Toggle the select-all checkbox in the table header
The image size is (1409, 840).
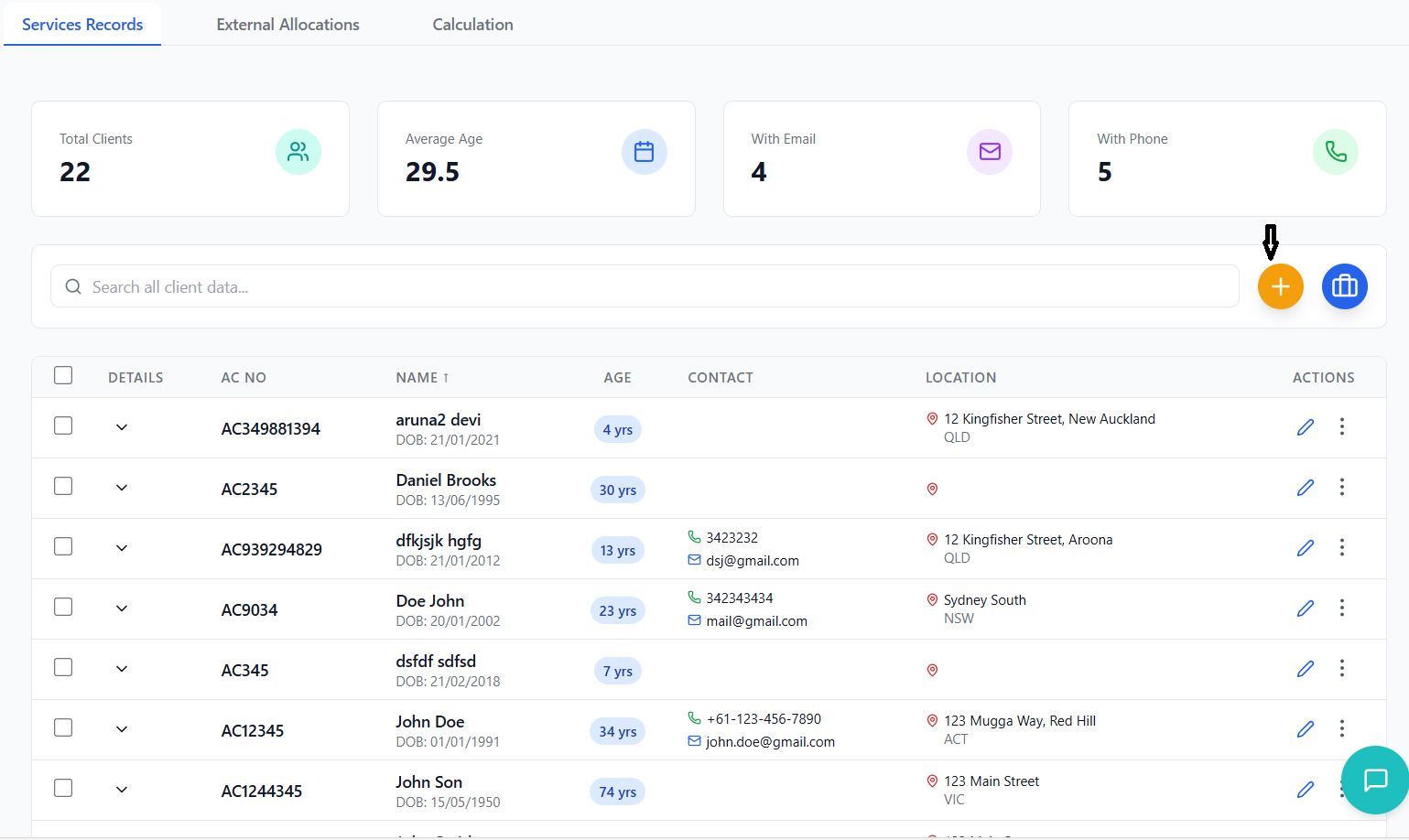click(63, 376)
